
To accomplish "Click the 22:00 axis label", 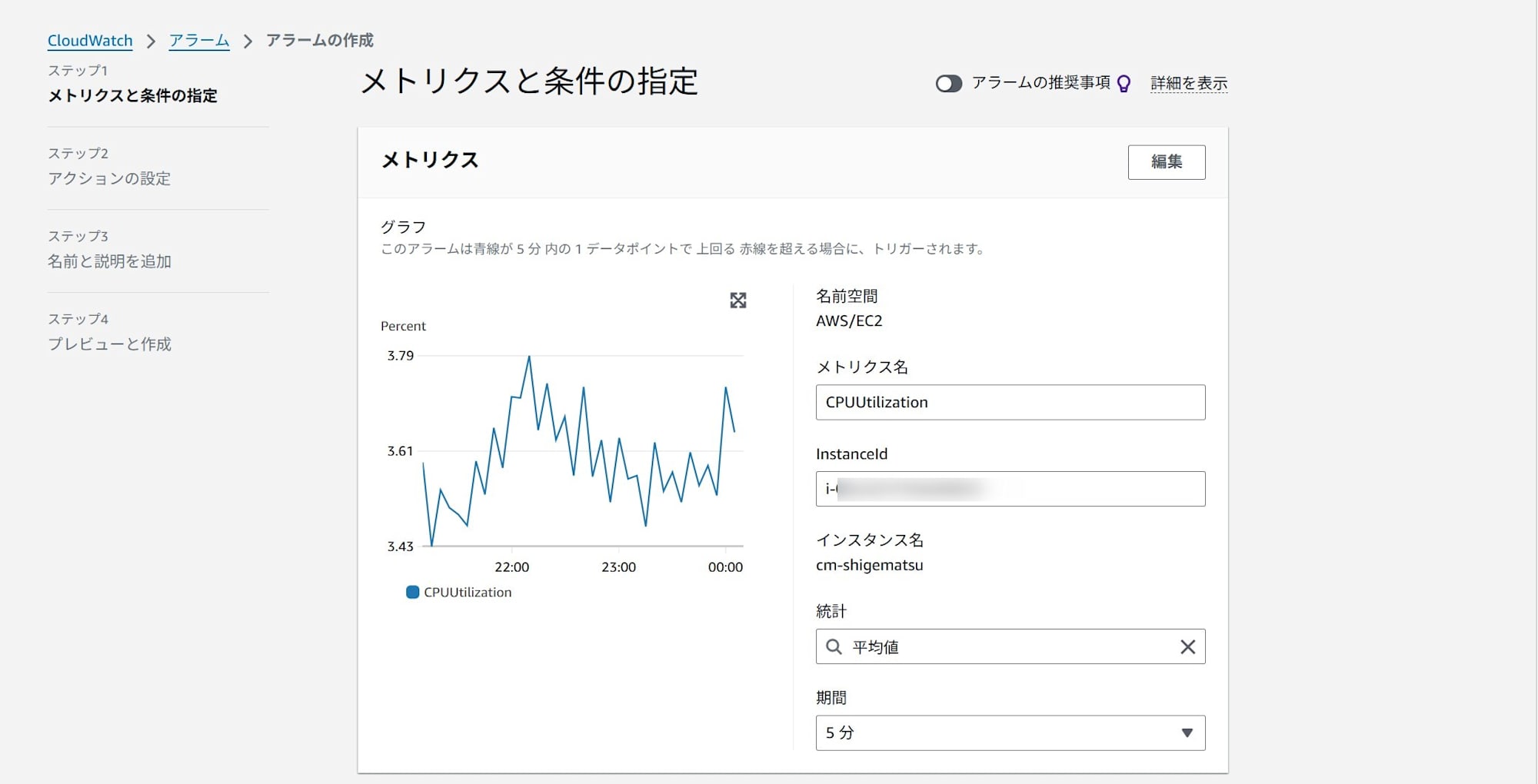I will (511, 567).
